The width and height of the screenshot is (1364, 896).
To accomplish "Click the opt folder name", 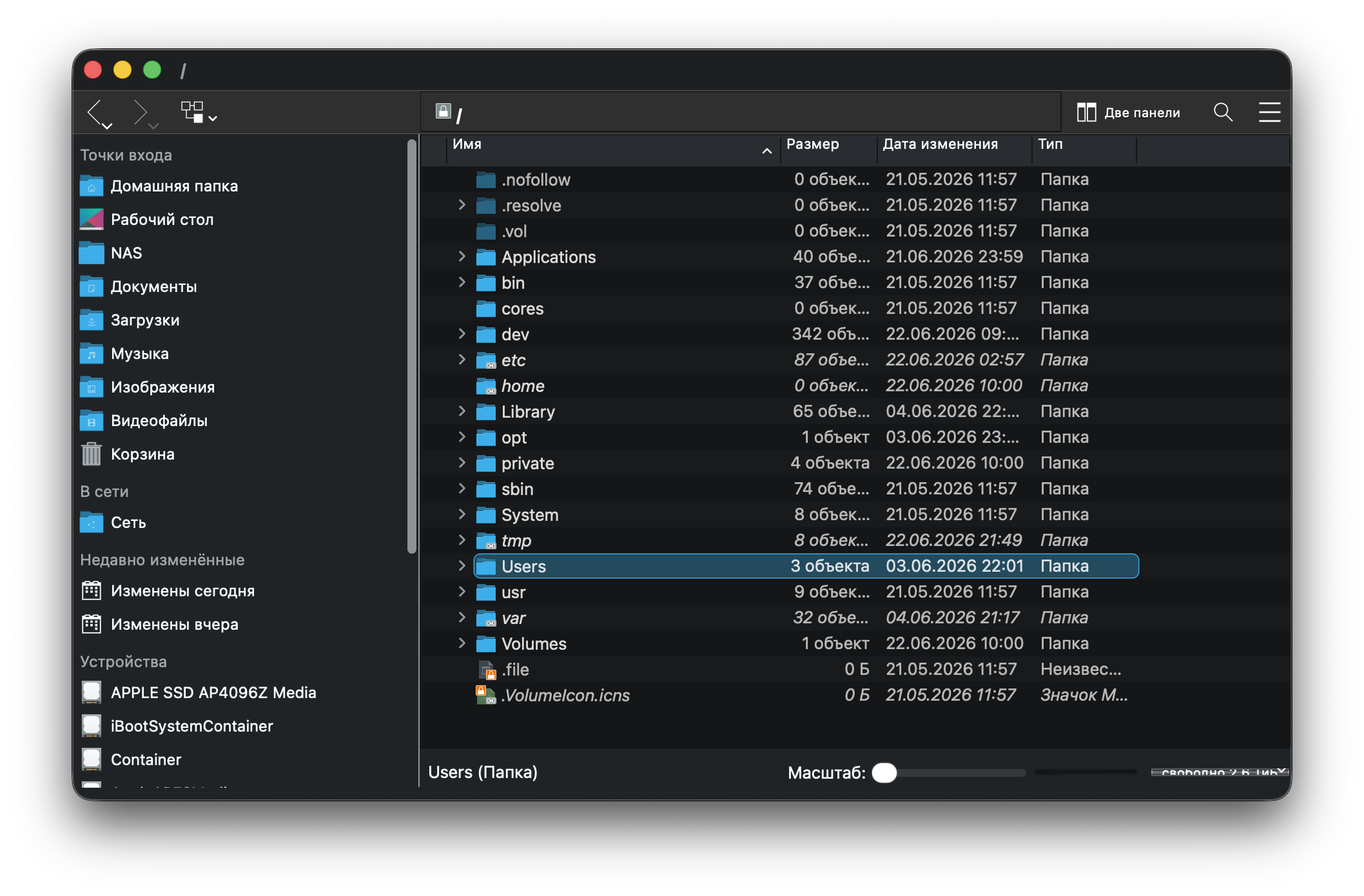I will coord(514,438).
